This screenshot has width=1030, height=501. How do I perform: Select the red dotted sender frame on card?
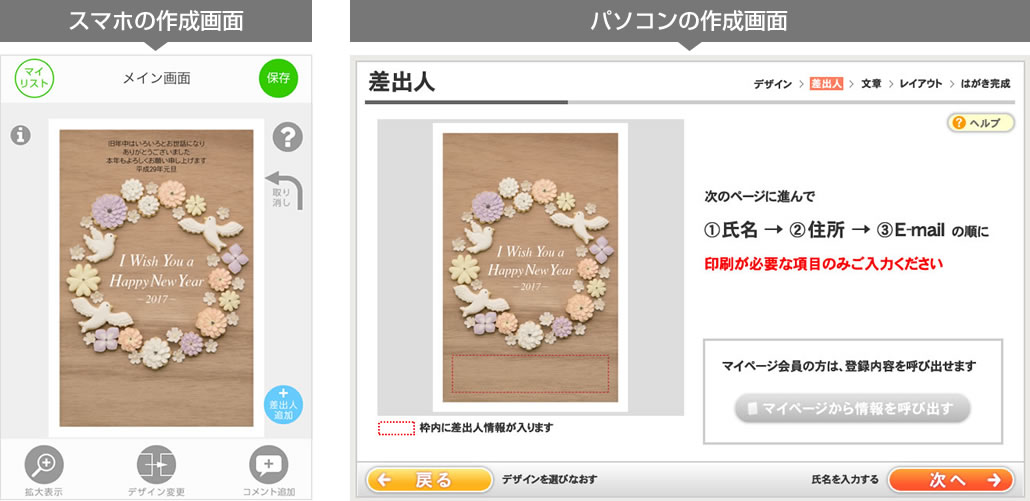(x=530, y=374)
